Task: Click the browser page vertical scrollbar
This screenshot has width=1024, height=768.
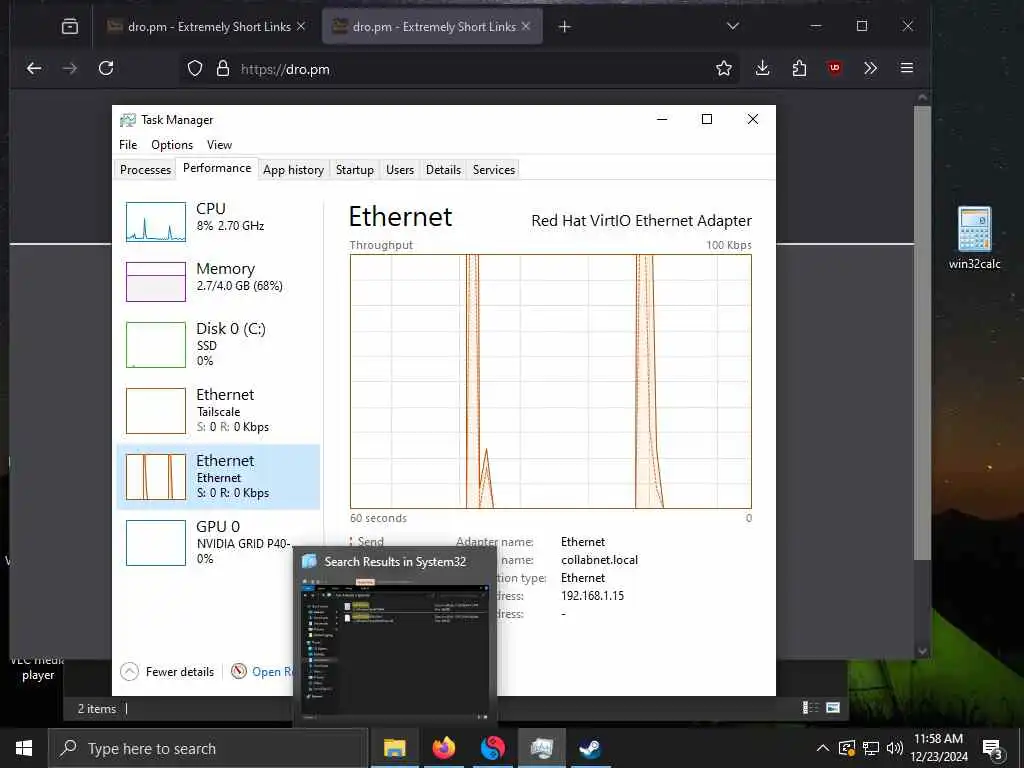Action: (922, 333)
